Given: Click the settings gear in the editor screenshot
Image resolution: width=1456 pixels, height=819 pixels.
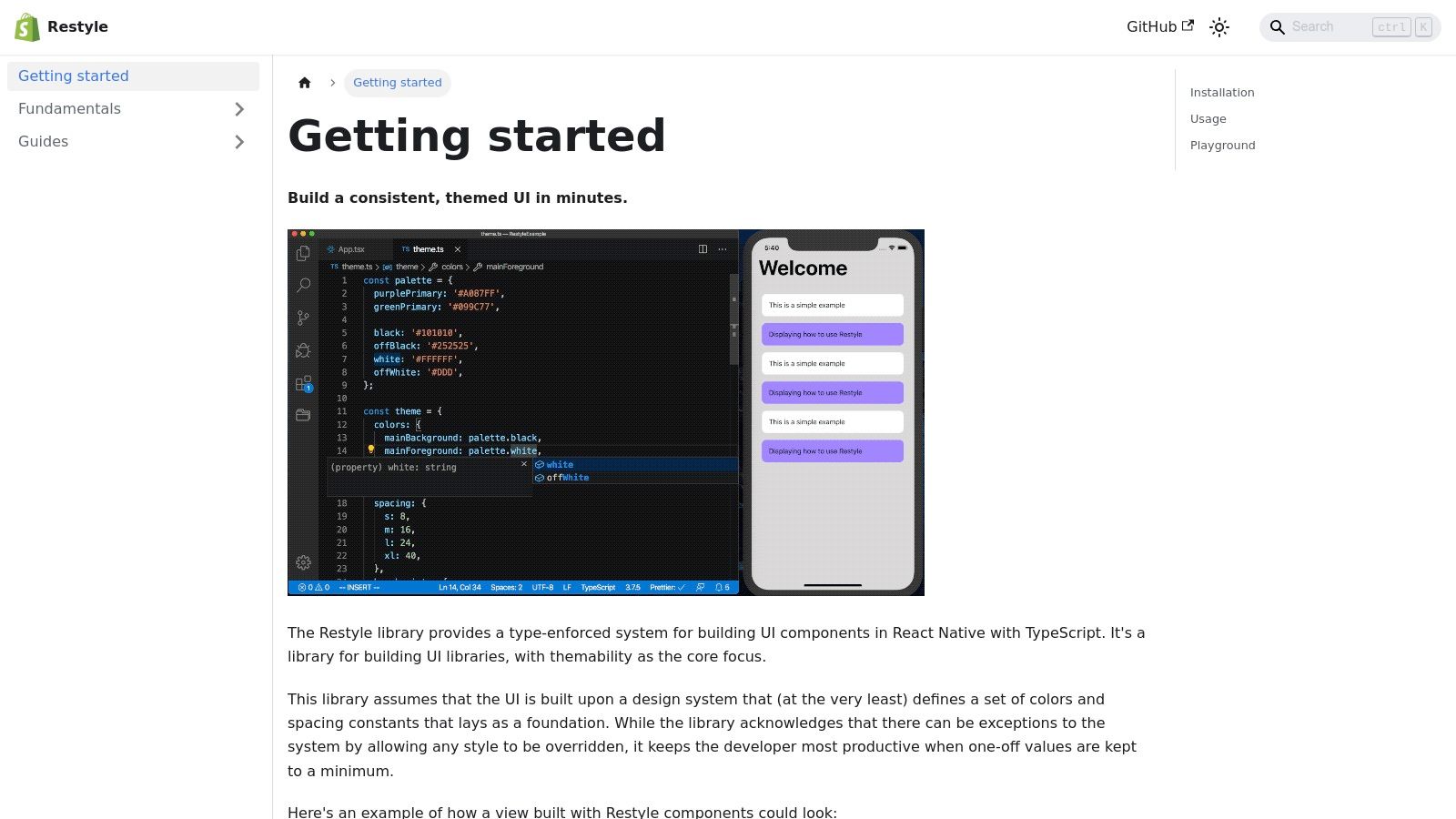Looking at the screenshot, I should pos(303,562).
